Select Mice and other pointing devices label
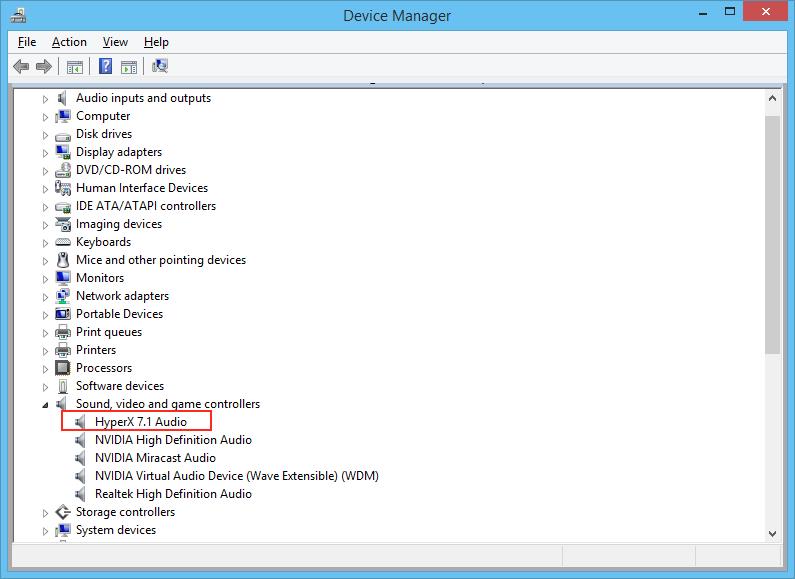 161,260
